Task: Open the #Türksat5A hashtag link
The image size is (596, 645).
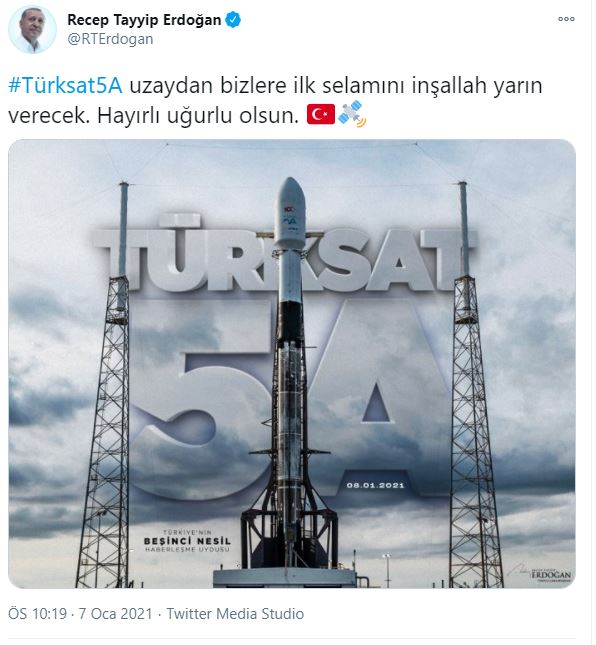Action: pyautogui.click(x=65, y=86)
